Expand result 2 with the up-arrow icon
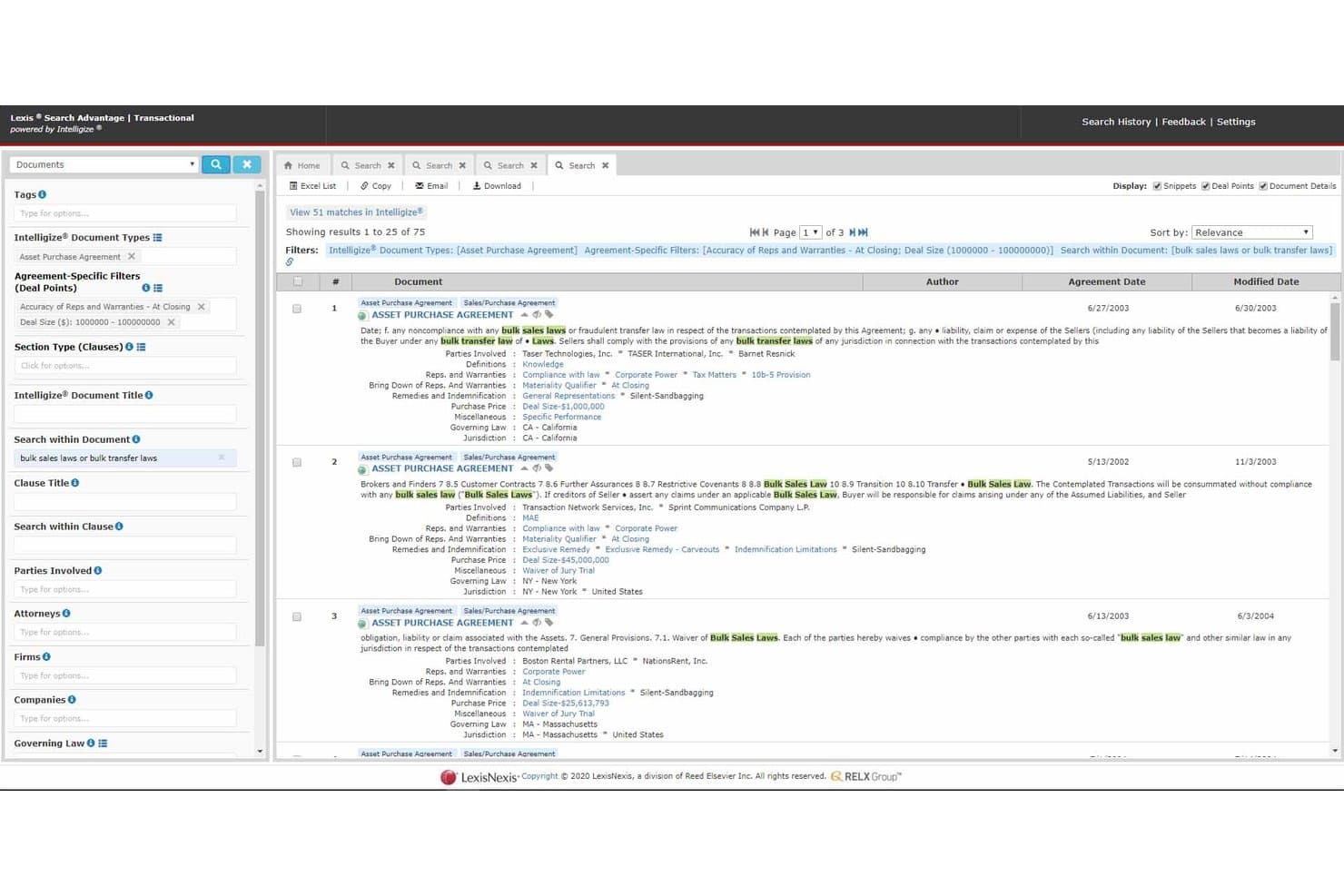Screen dimensions: 1344x896 point(524,468)
